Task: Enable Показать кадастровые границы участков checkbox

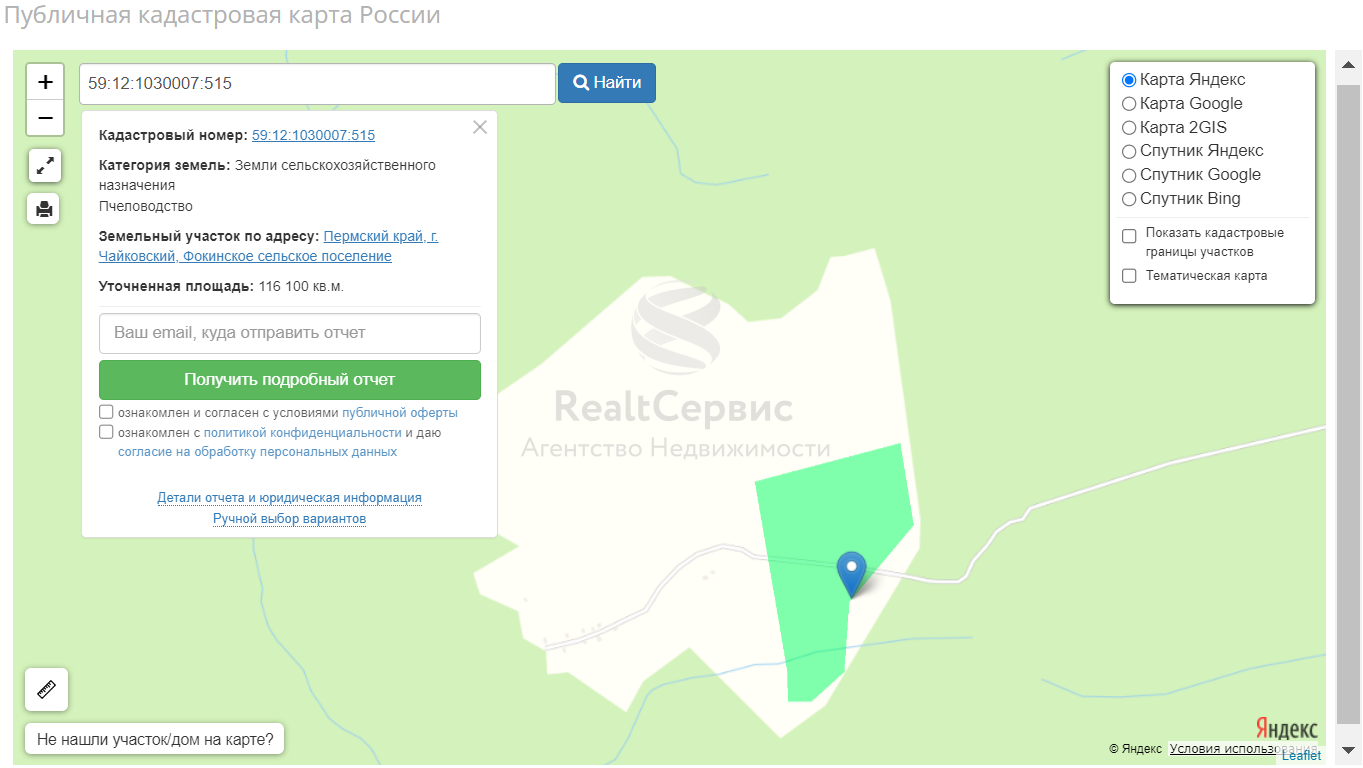Action: (1129, 236)
